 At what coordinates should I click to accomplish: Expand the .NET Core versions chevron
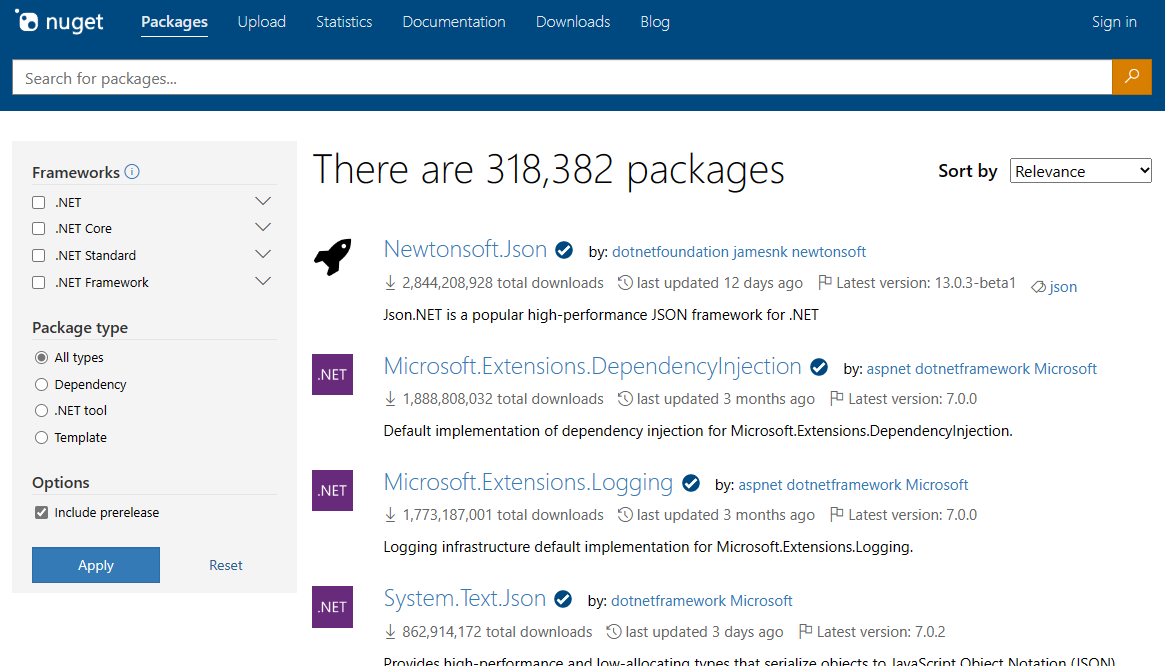(263, 227)
